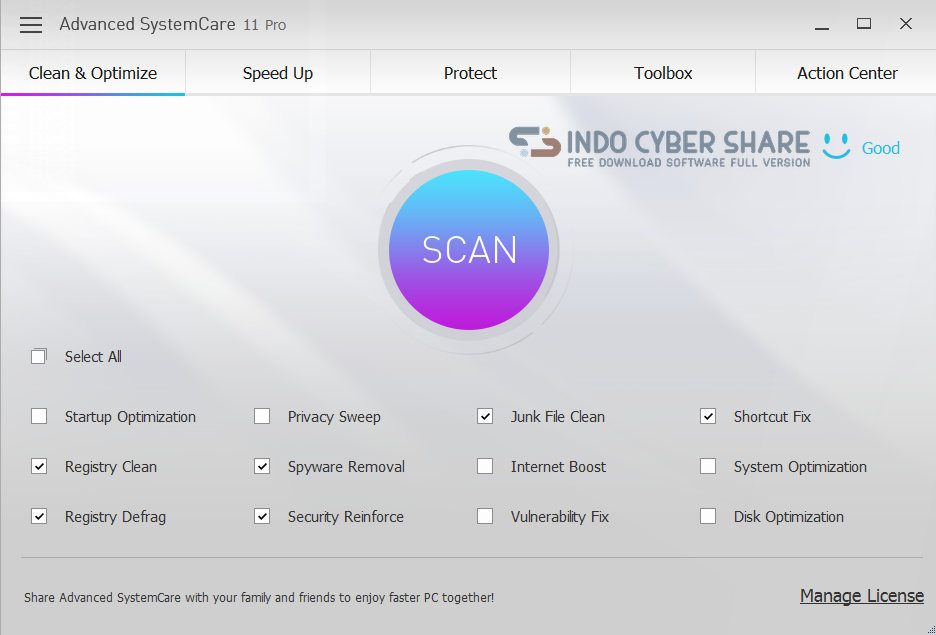Enable the Select All checkbox
This screenshot has height=635, width=936.
pos(38,356)
